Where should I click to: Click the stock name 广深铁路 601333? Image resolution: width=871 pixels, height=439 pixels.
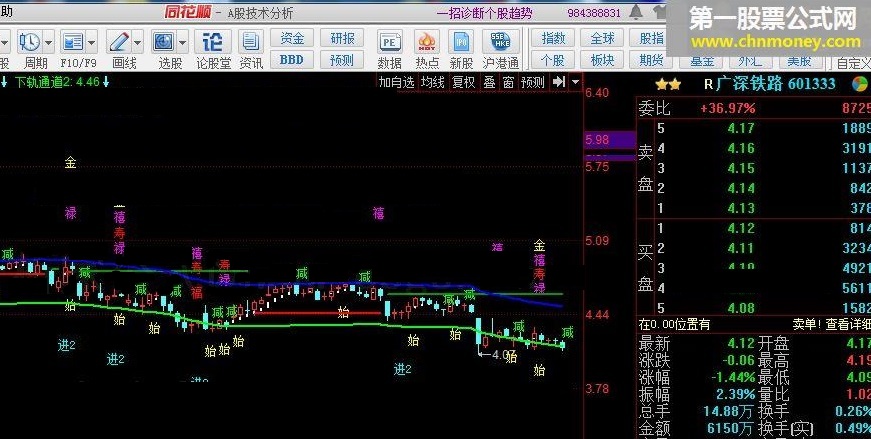tap(775, 84)
